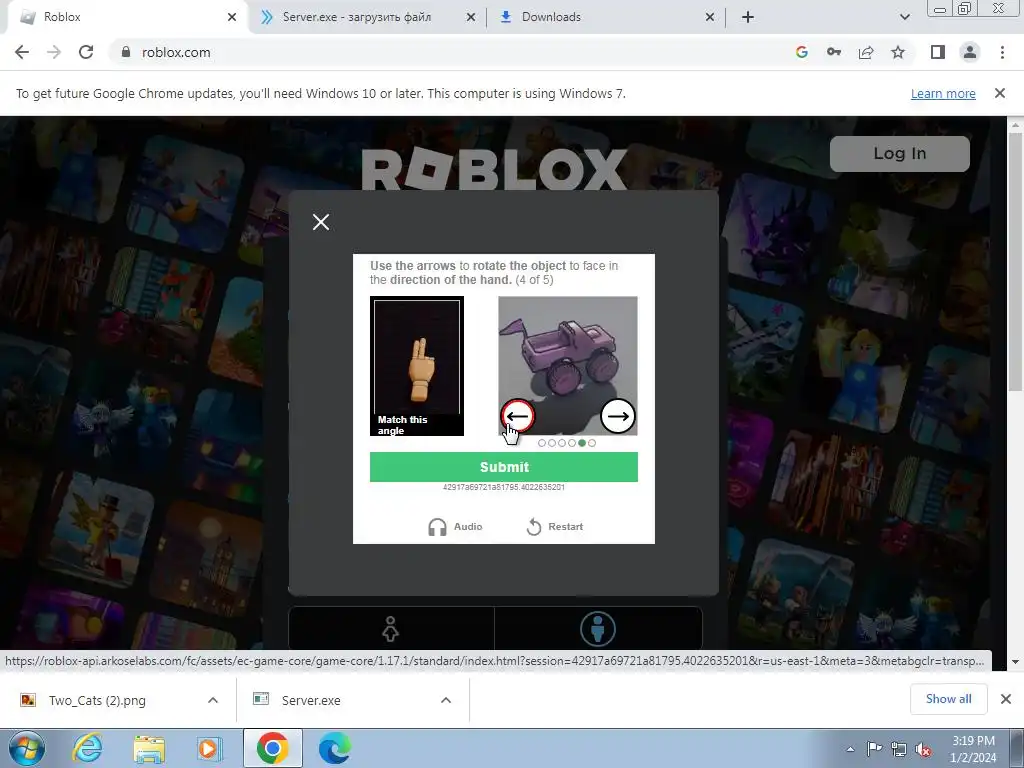Viewport: 1024px width, 768px height.
Task: Select the male gender icon
Action: 598,630
